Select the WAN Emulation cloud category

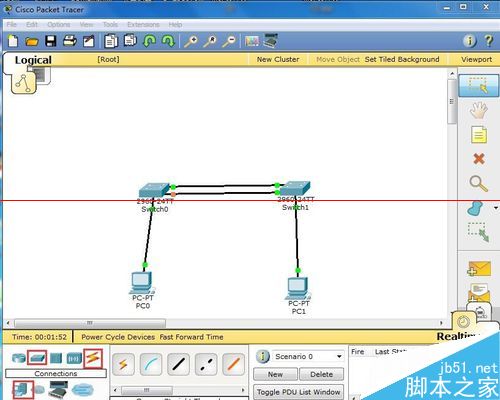coord(40,389)
